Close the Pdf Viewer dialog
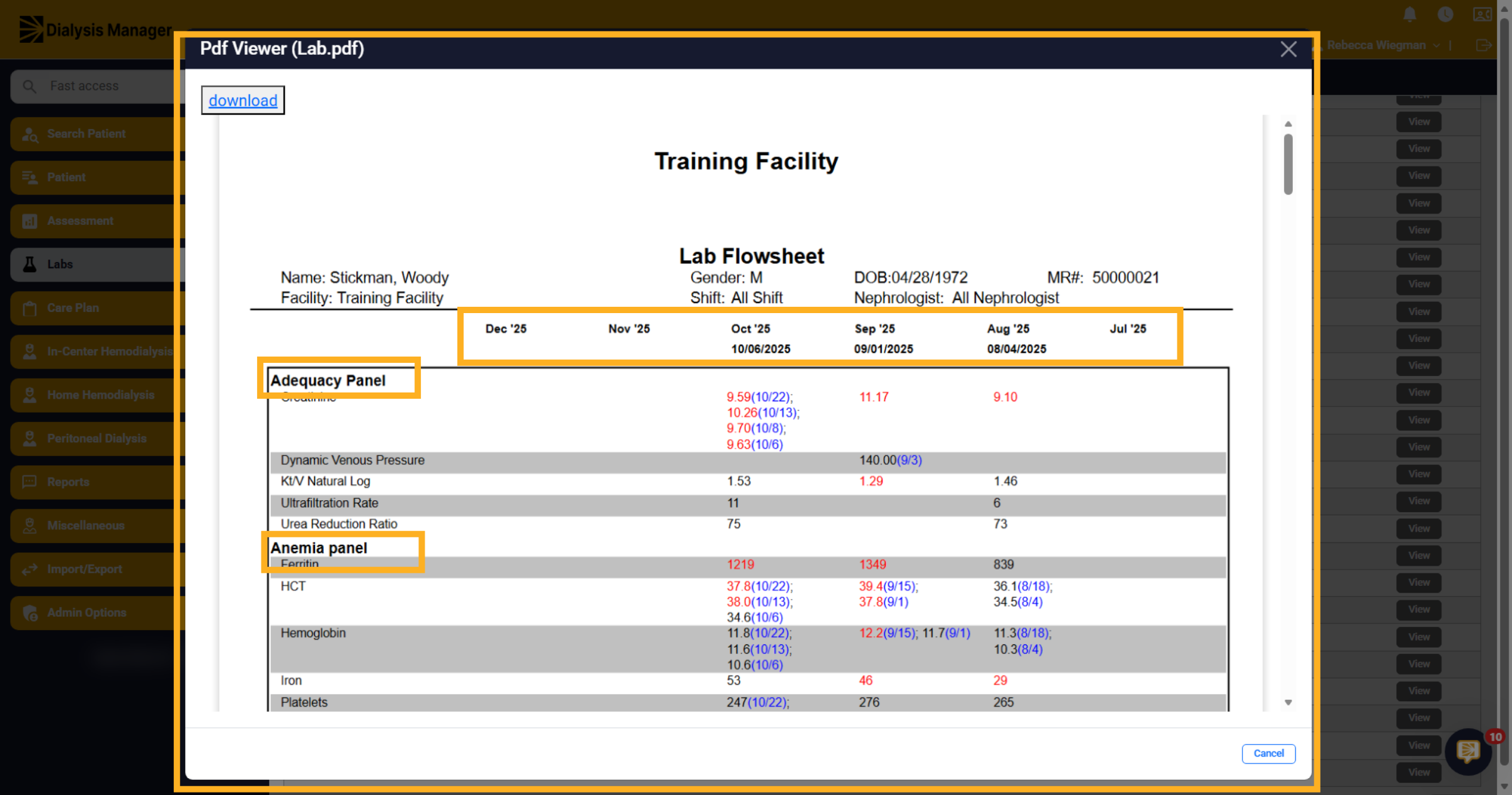Screen dimensions: 1512x795 pos(1288,49)
